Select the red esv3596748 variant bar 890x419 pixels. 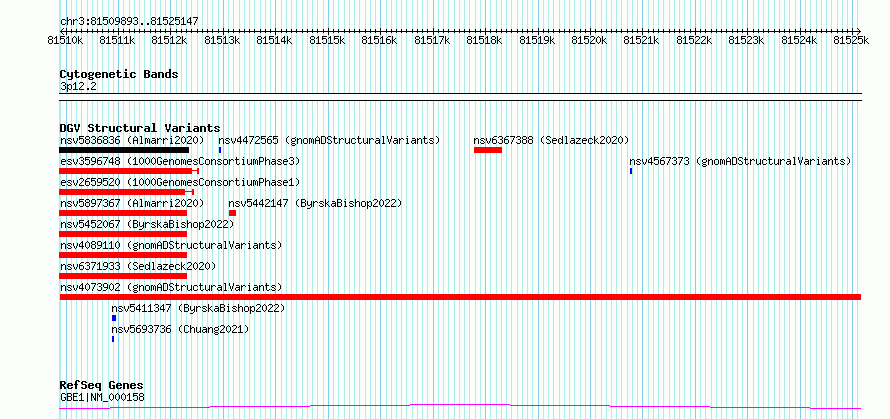tap(129, 171)
